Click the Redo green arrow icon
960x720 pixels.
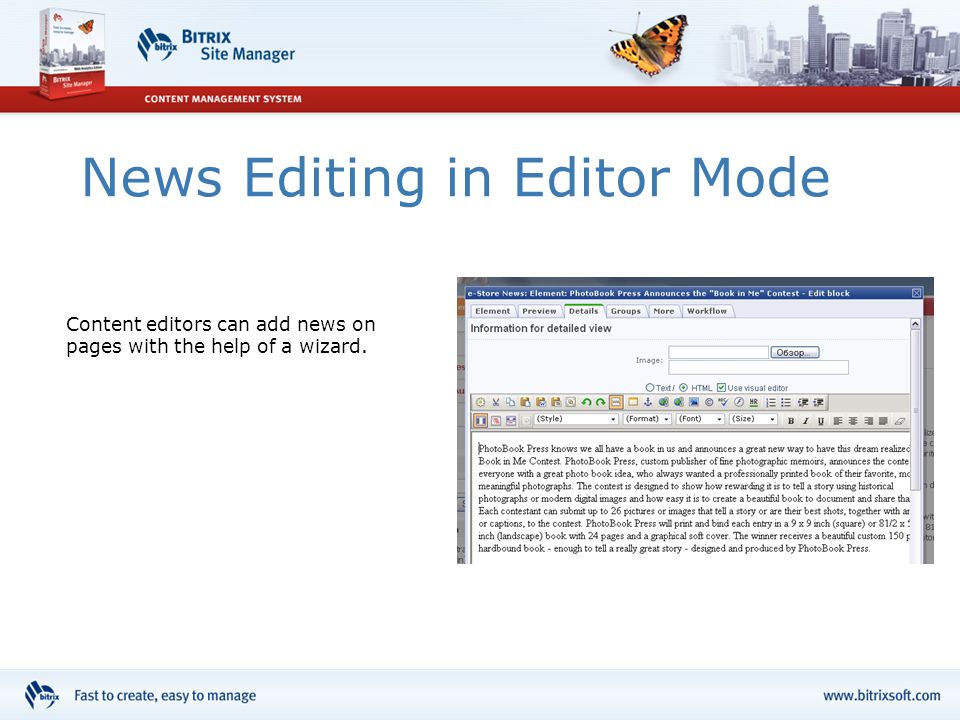[x=601, y=402]
